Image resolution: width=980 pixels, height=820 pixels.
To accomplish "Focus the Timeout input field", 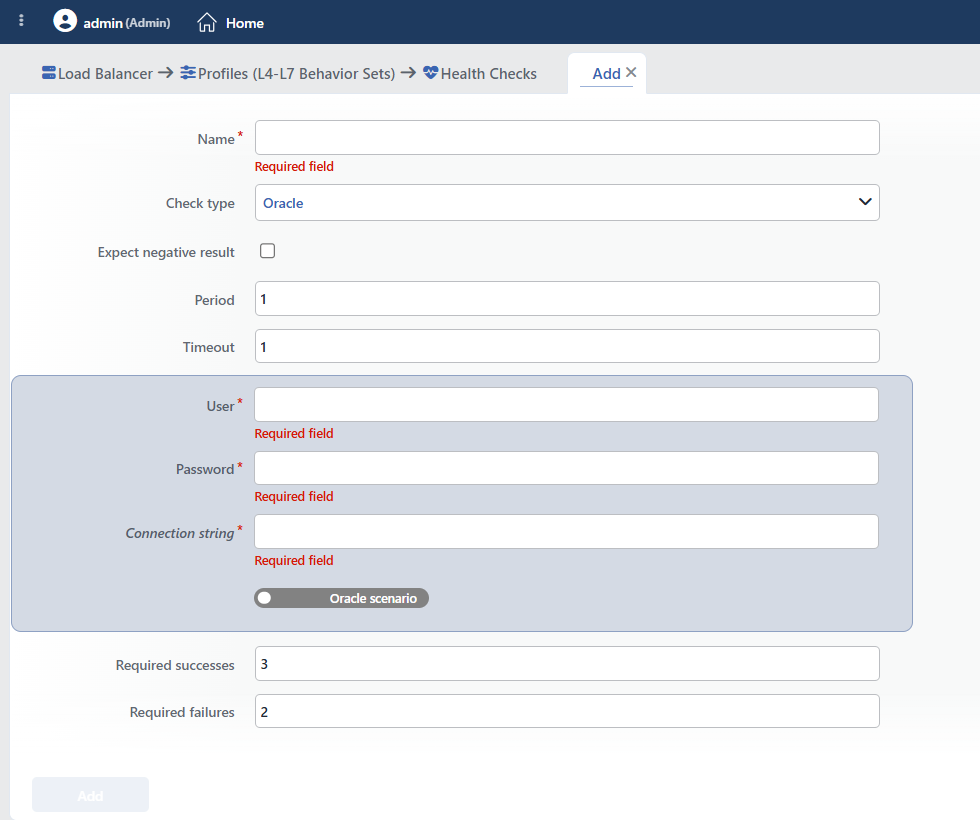I will coord(567,346).
